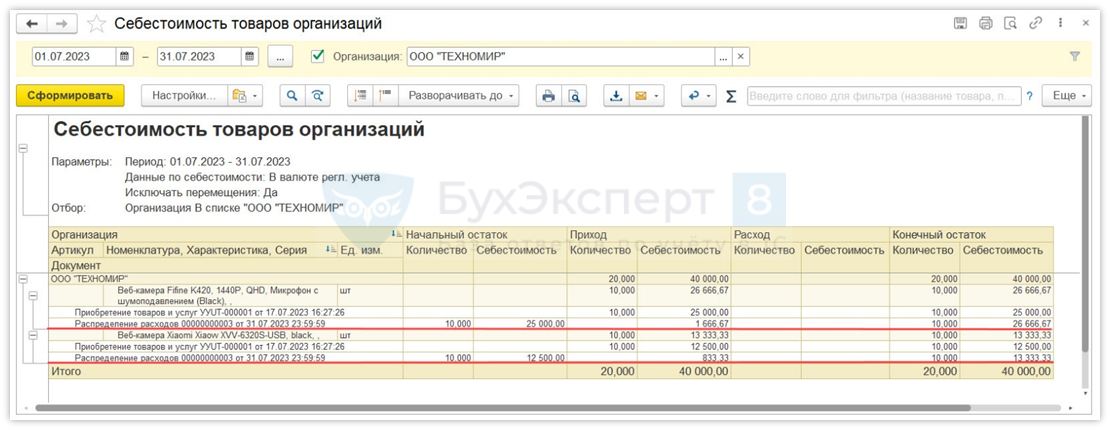Viewport: 1110px width, 430px height.
Task: Click the download/save report icon
Action: pyautogui.click(x=617, y=96)
